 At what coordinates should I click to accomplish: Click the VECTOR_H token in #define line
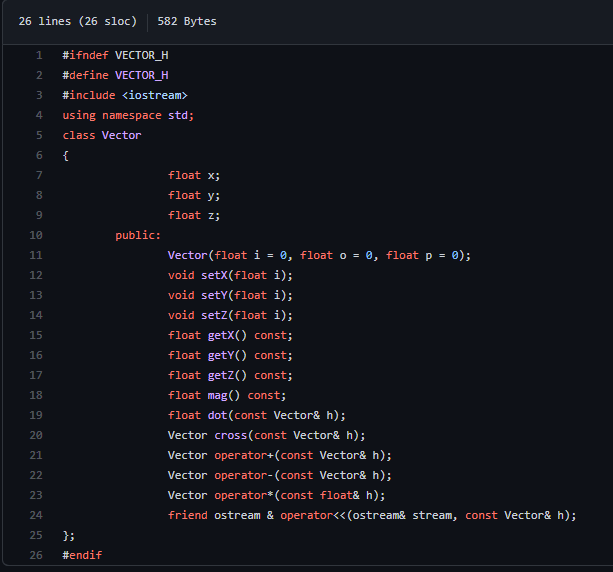click(x=142, y=75)
